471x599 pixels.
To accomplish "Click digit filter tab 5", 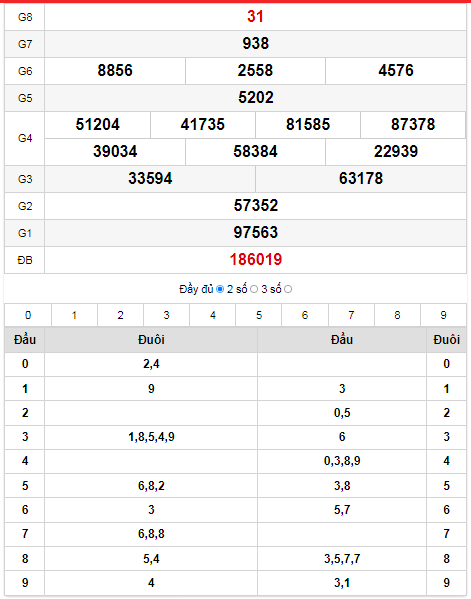I will pos(259,315).
